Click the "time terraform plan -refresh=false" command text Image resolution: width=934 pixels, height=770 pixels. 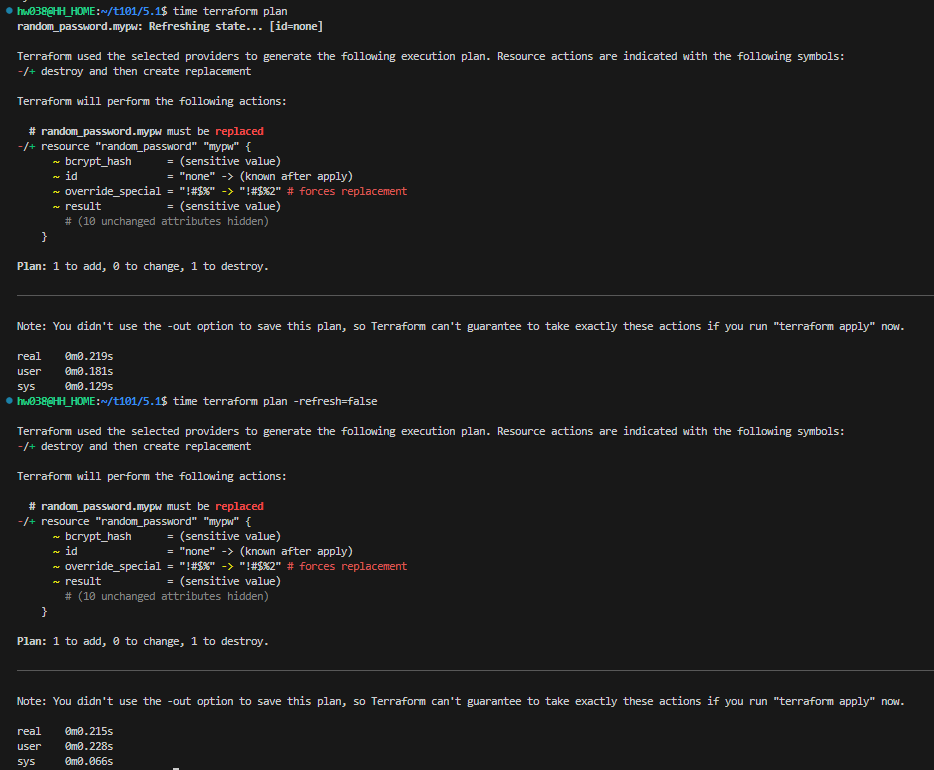tap(275, 401)
